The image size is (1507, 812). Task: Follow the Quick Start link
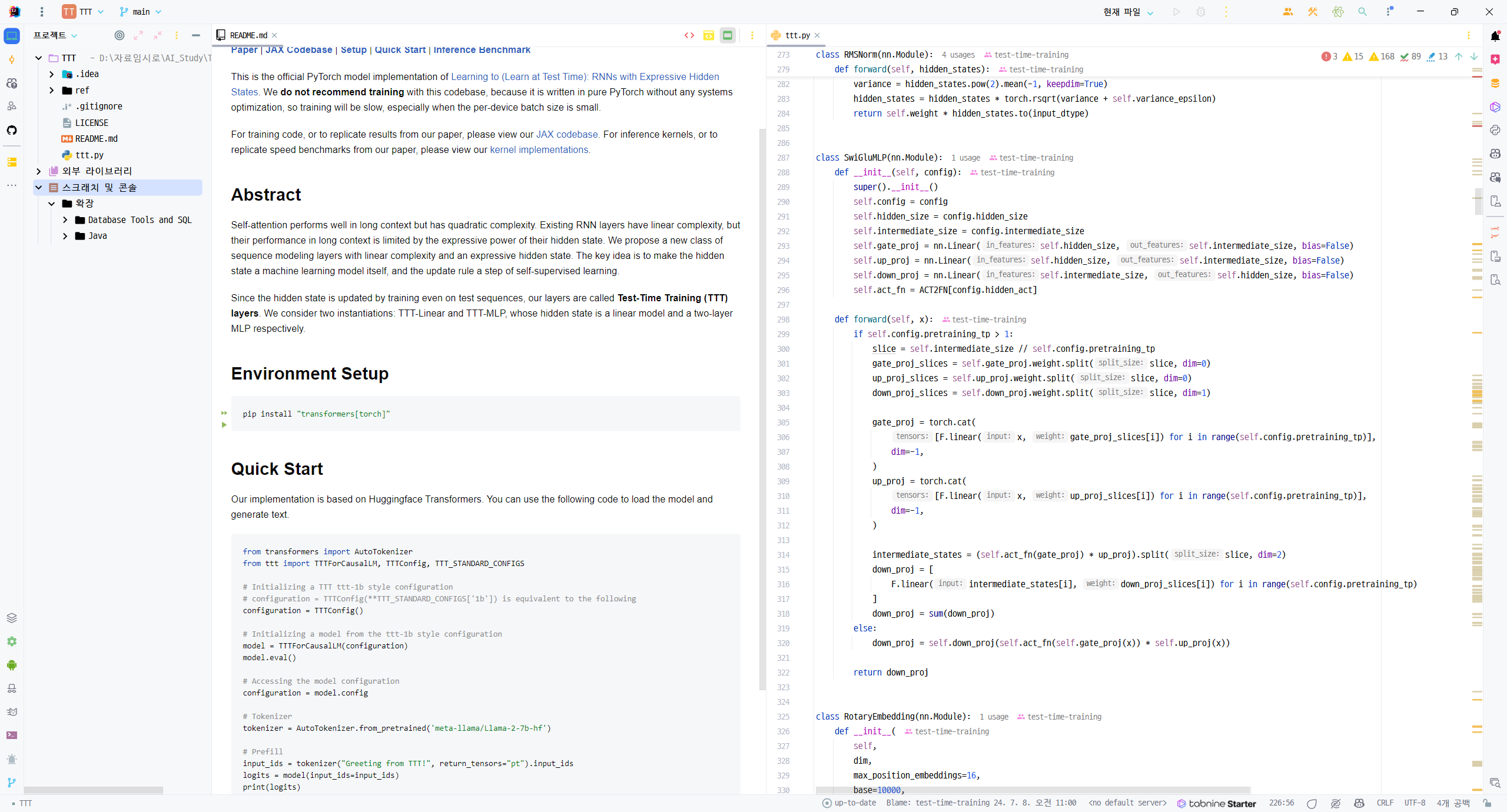pyautogui.click(x=400, y=50)
